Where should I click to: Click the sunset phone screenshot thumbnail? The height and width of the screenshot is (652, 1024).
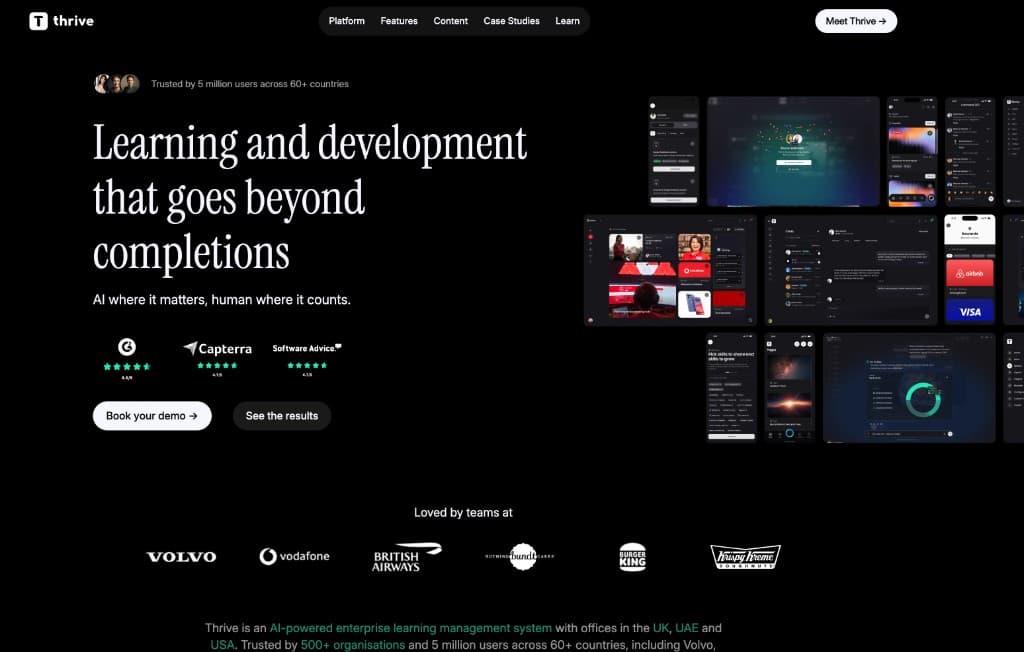789,388
